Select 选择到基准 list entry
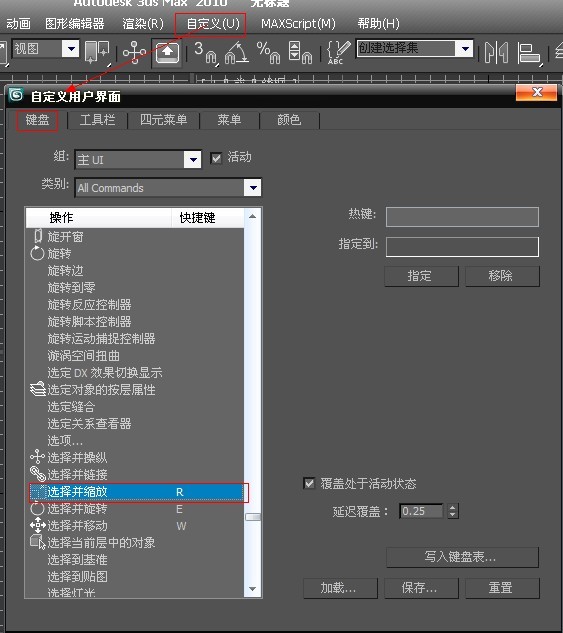 (x=136, y=560)
